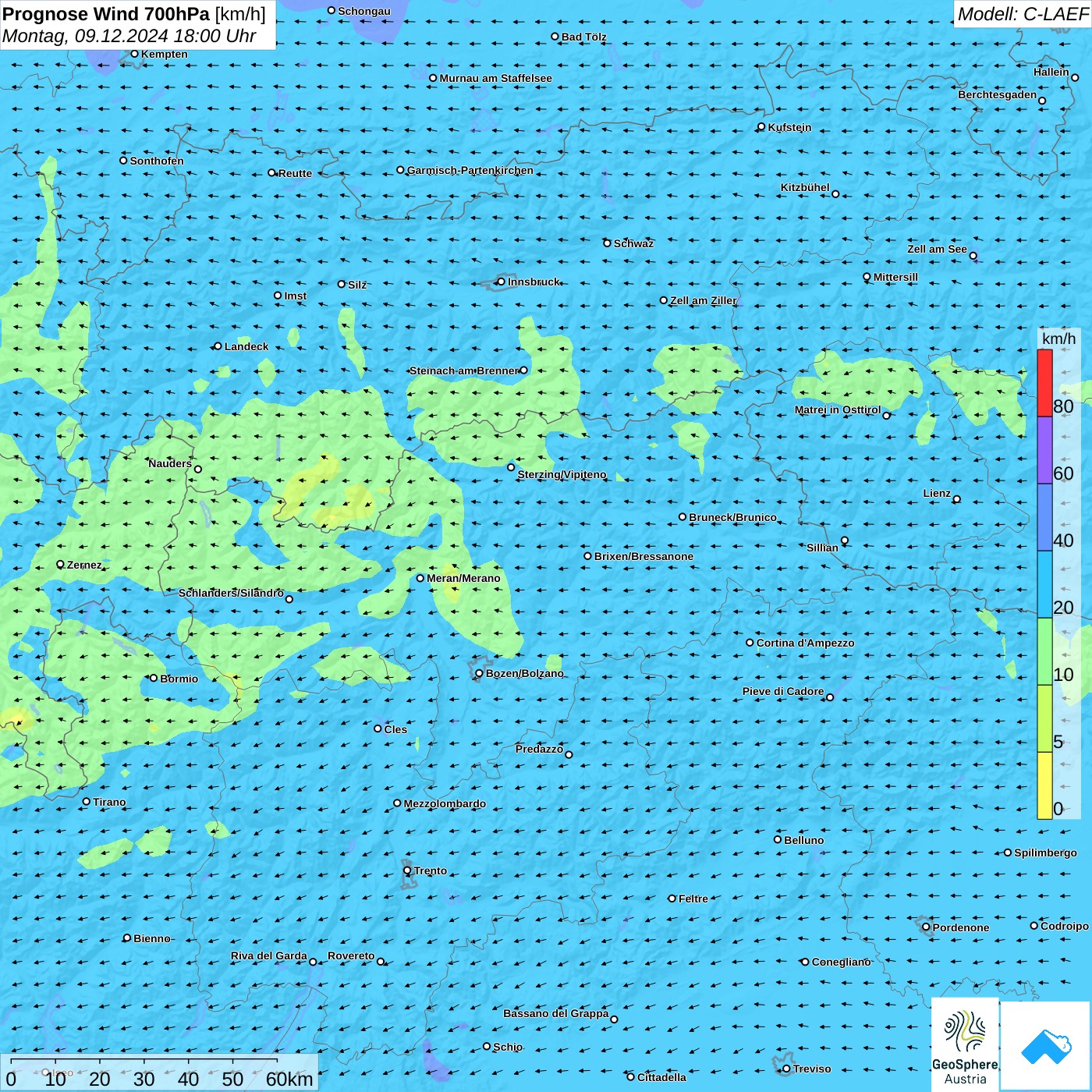Click the Treviso city marker
Image resolution: width=1092 pixels, height=1092 pixels.
786,1069
